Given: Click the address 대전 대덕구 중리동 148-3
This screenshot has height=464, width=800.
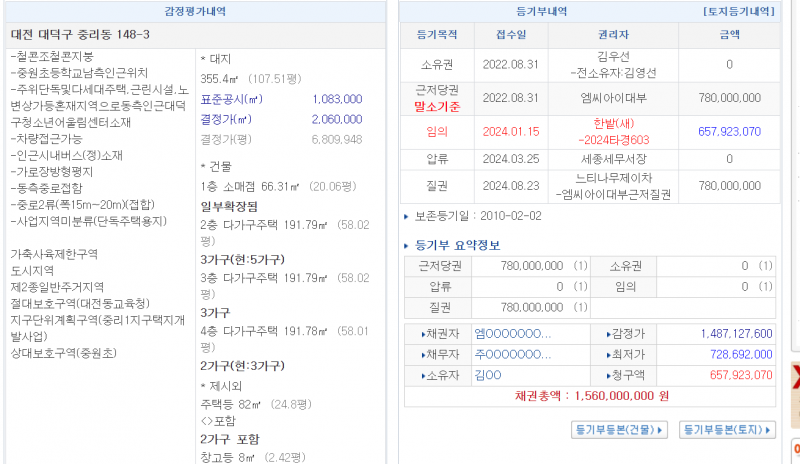Looking at the screenshot, I should tap(80, 35).
